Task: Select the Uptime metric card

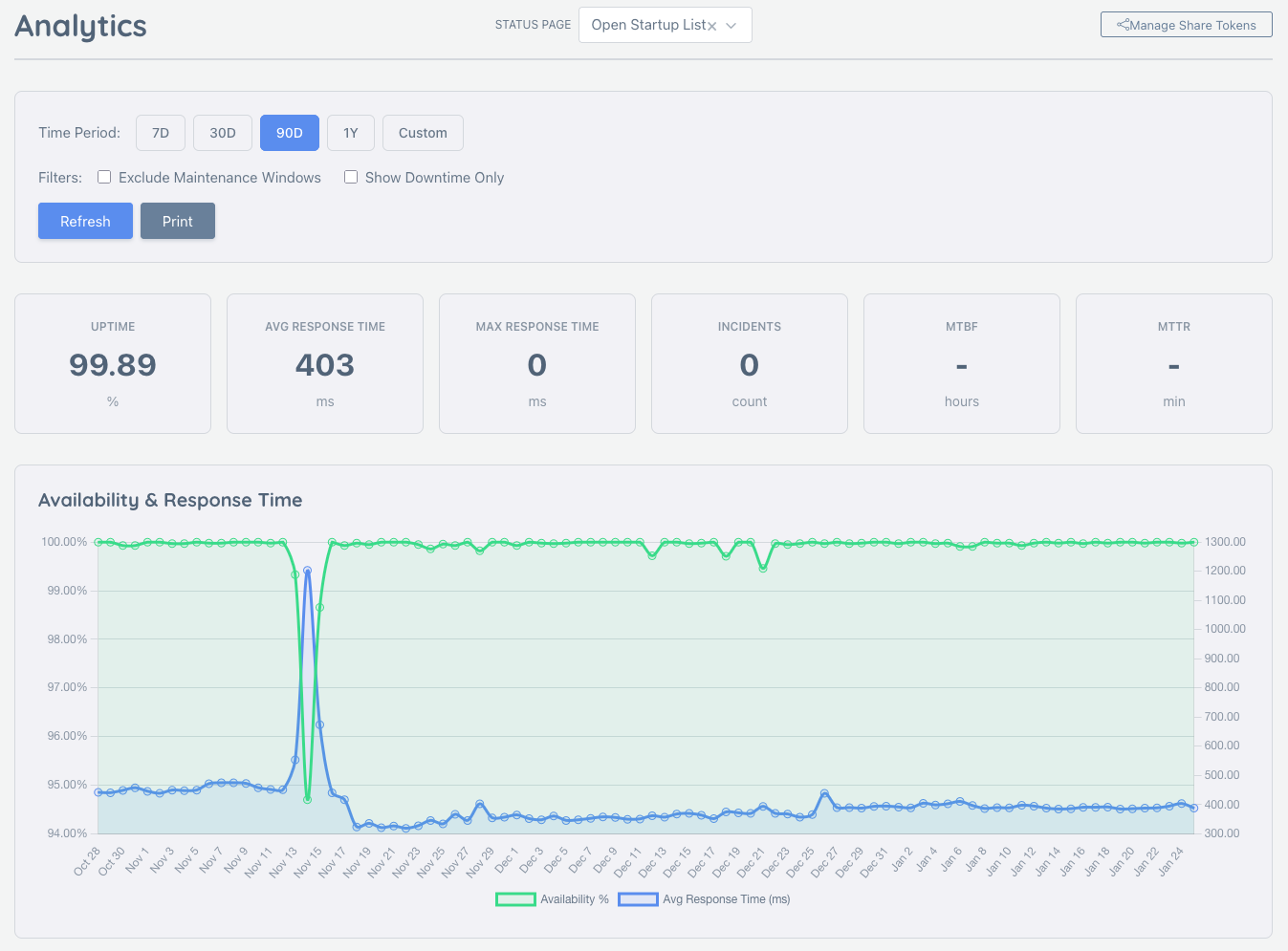Action: point(112,363)
